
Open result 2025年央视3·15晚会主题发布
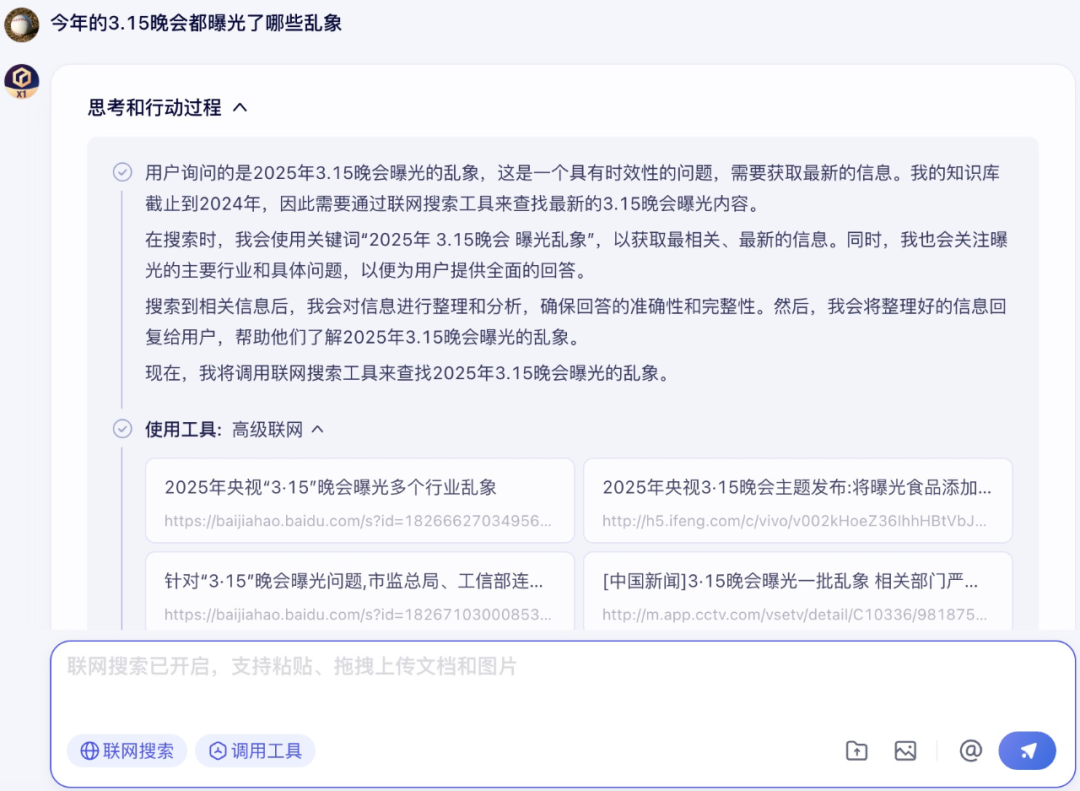(798, 501)
